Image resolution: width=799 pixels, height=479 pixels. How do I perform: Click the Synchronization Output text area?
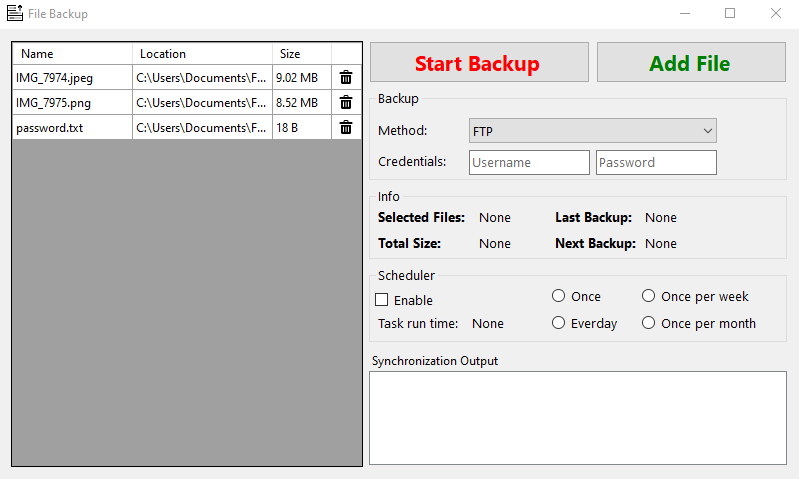click(x=577, y=418)
